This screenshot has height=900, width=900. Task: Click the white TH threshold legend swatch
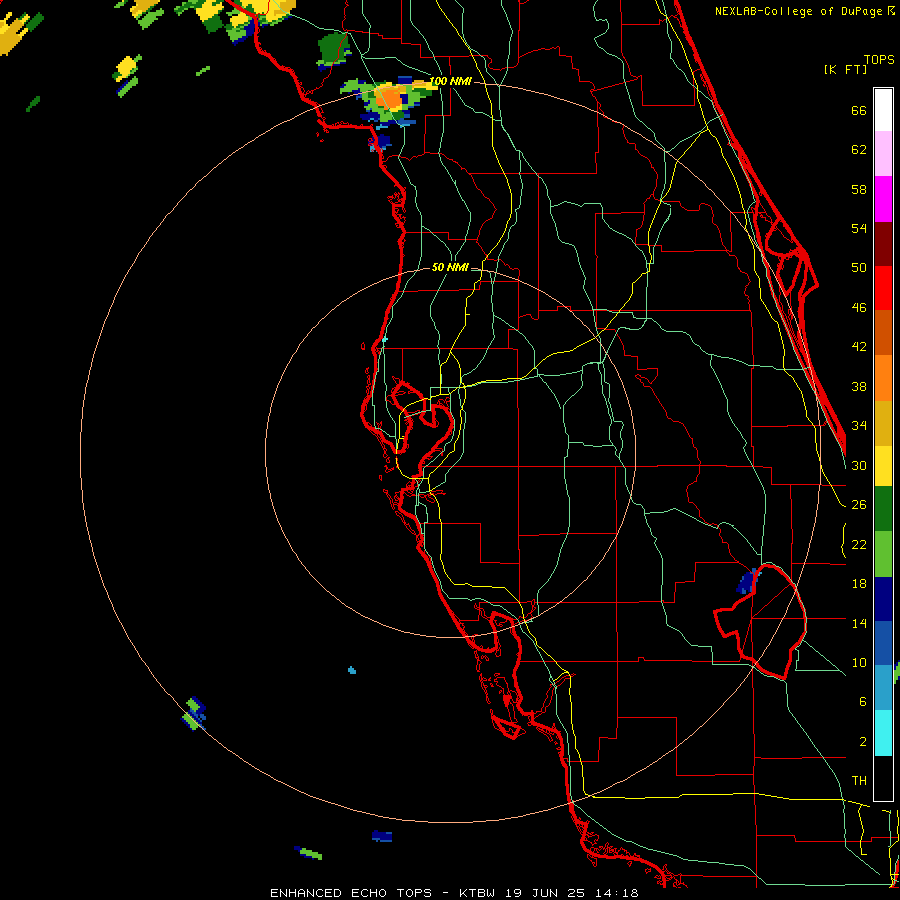coord(883,778)
